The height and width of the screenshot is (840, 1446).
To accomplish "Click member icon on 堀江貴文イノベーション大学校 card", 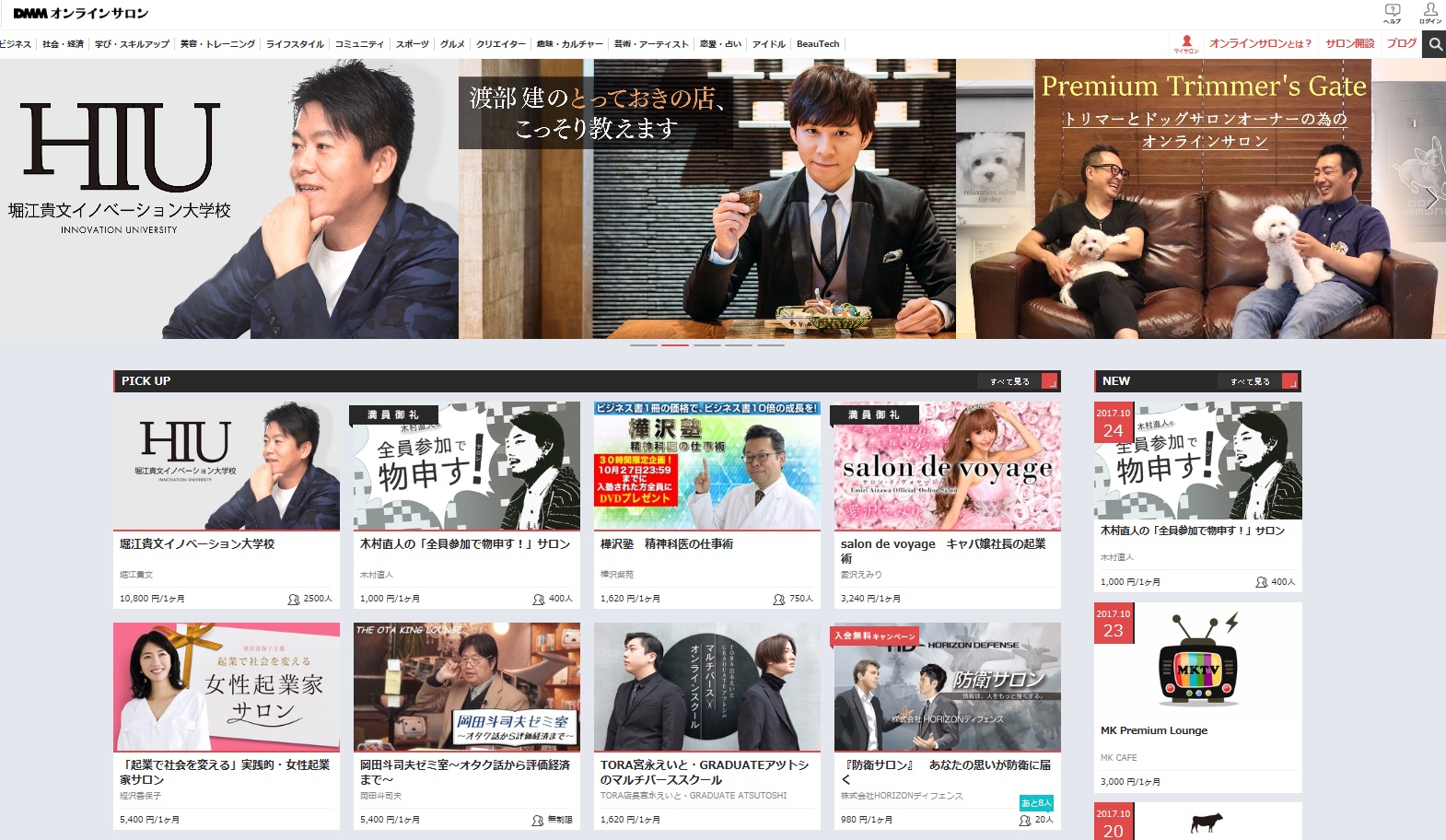I will pyautogui.click(x=294, y=599).
